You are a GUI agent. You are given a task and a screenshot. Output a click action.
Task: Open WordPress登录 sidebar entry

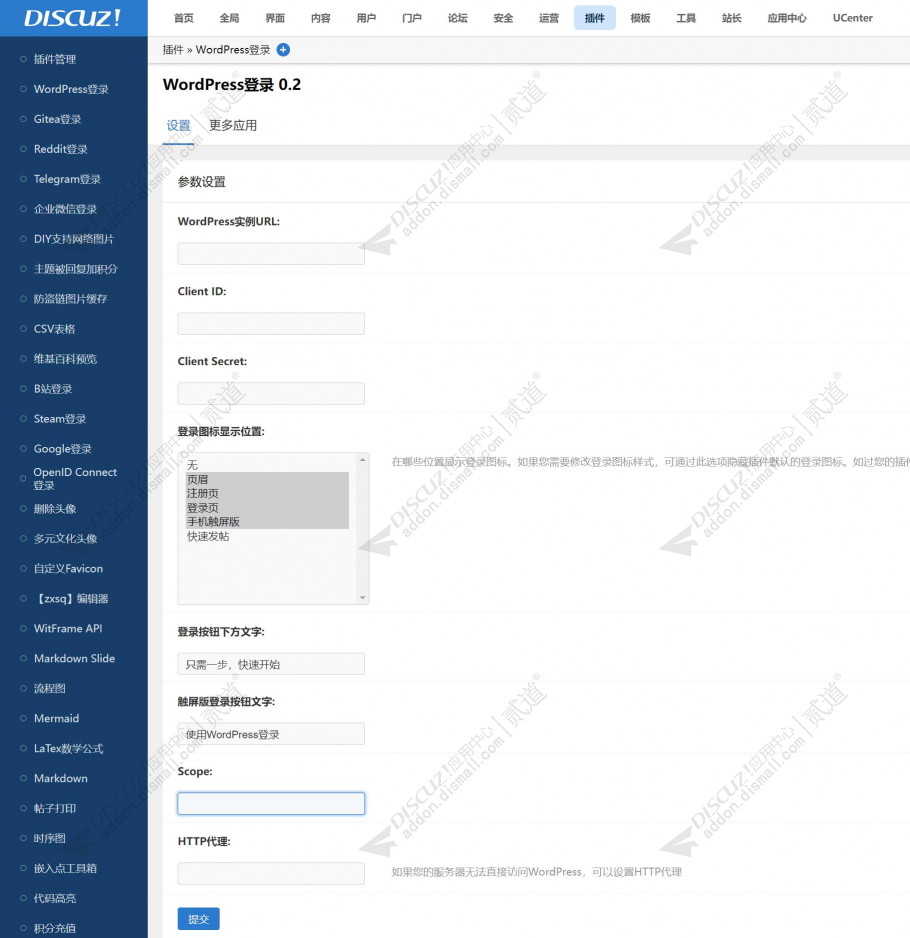71,89
